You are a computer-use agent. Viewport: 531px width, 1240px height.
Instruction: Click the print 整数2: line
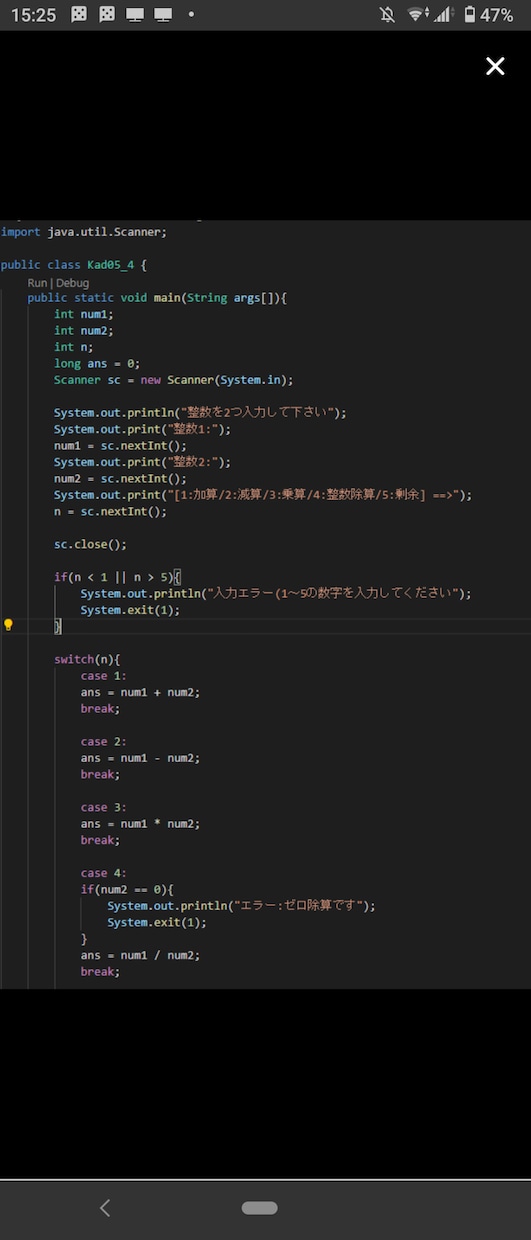(x=142, y=462)
